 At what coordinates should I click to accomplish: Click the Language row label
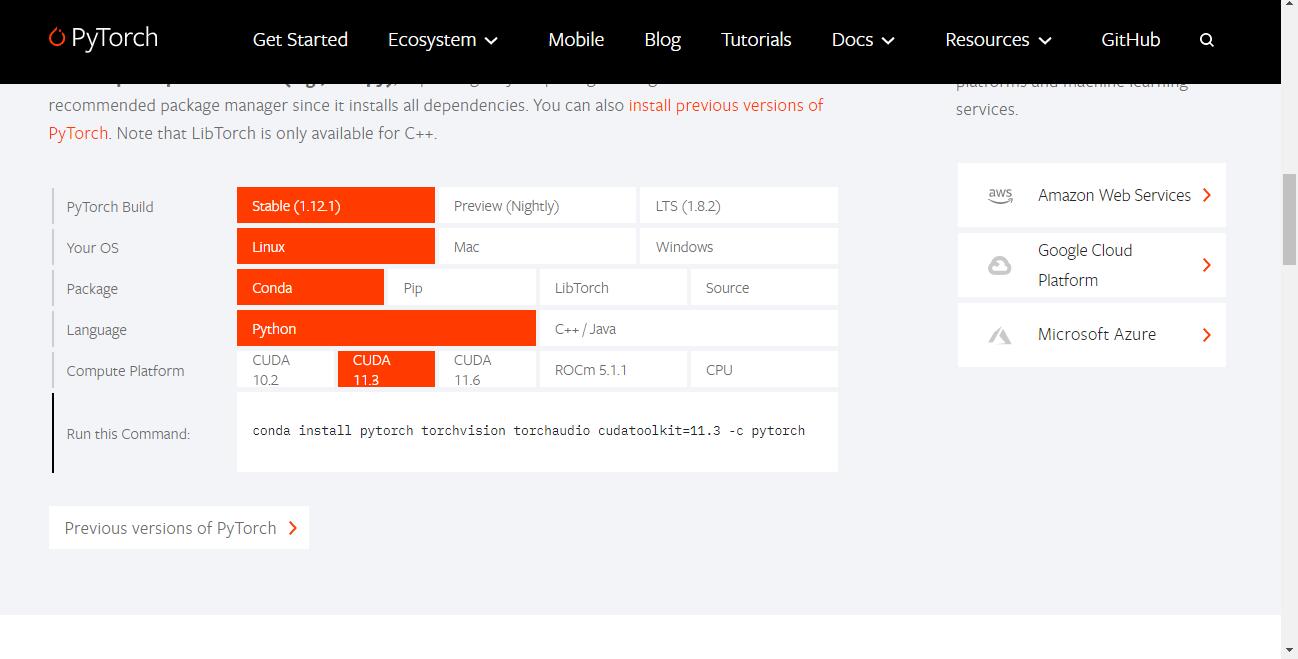click(96, 329)
